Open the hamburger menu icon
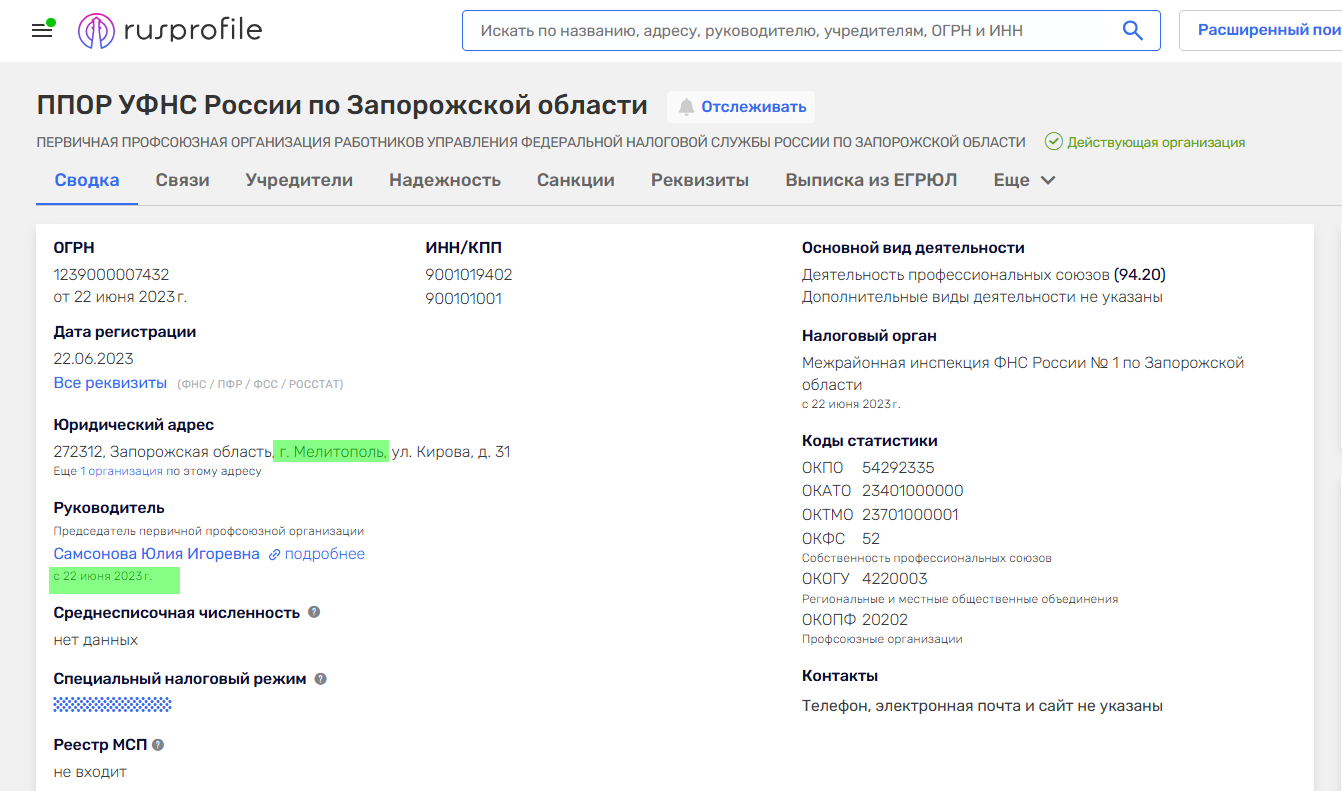The image size is (1342, 791). (x=42, y=31)
